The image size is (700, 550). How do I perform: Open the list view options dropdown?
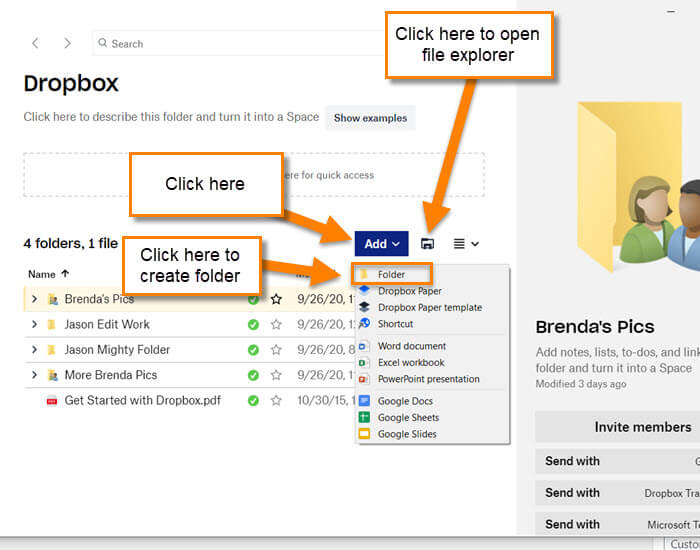click(466, 244)
